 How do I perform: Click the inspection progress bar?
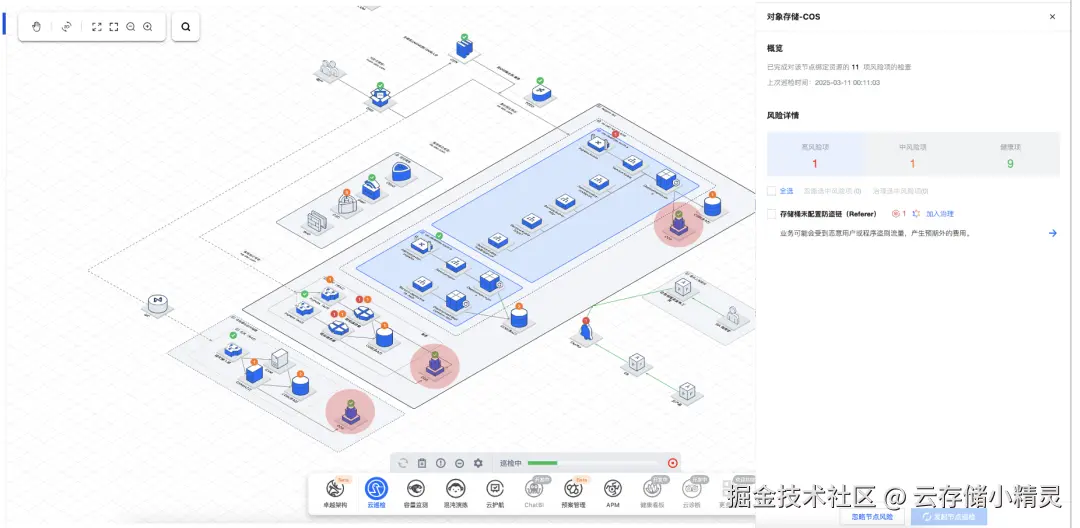[592, 463]
